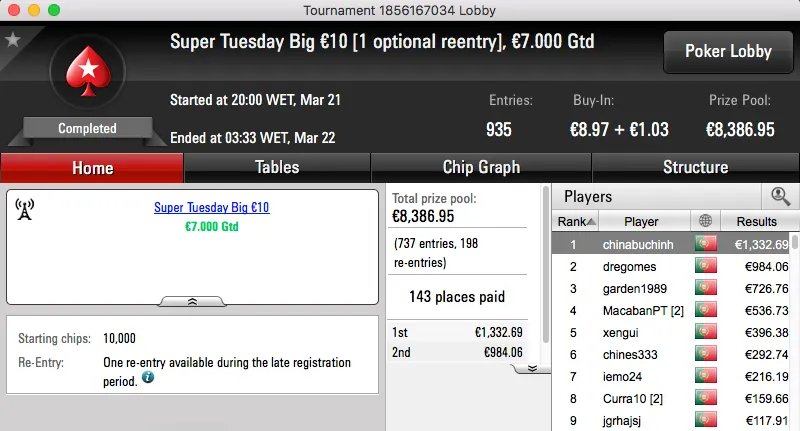This screenshot has height=431, width=800.
Task: Go to the Structure tab
Action: pos(695,167)
